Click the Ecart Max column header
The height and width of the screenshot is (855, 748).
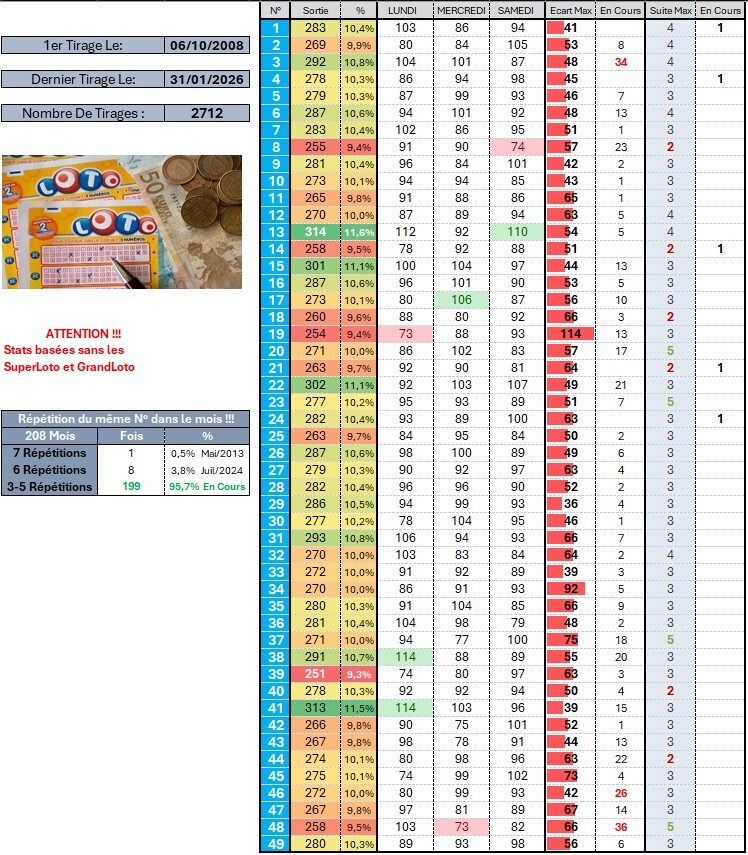tap(571, 10)
